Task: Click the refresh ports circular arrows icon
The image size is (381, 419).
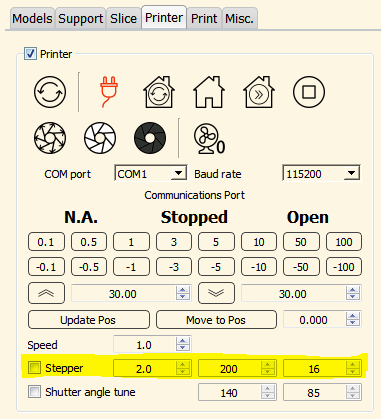Action: pyautogui.click(x=50, y=92)
